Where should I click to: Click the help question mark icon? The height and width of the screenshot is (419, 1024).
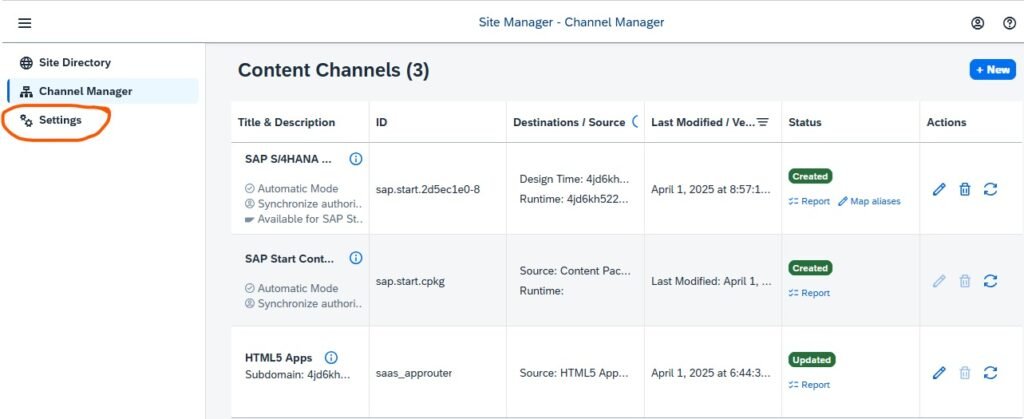point(1009,23)
